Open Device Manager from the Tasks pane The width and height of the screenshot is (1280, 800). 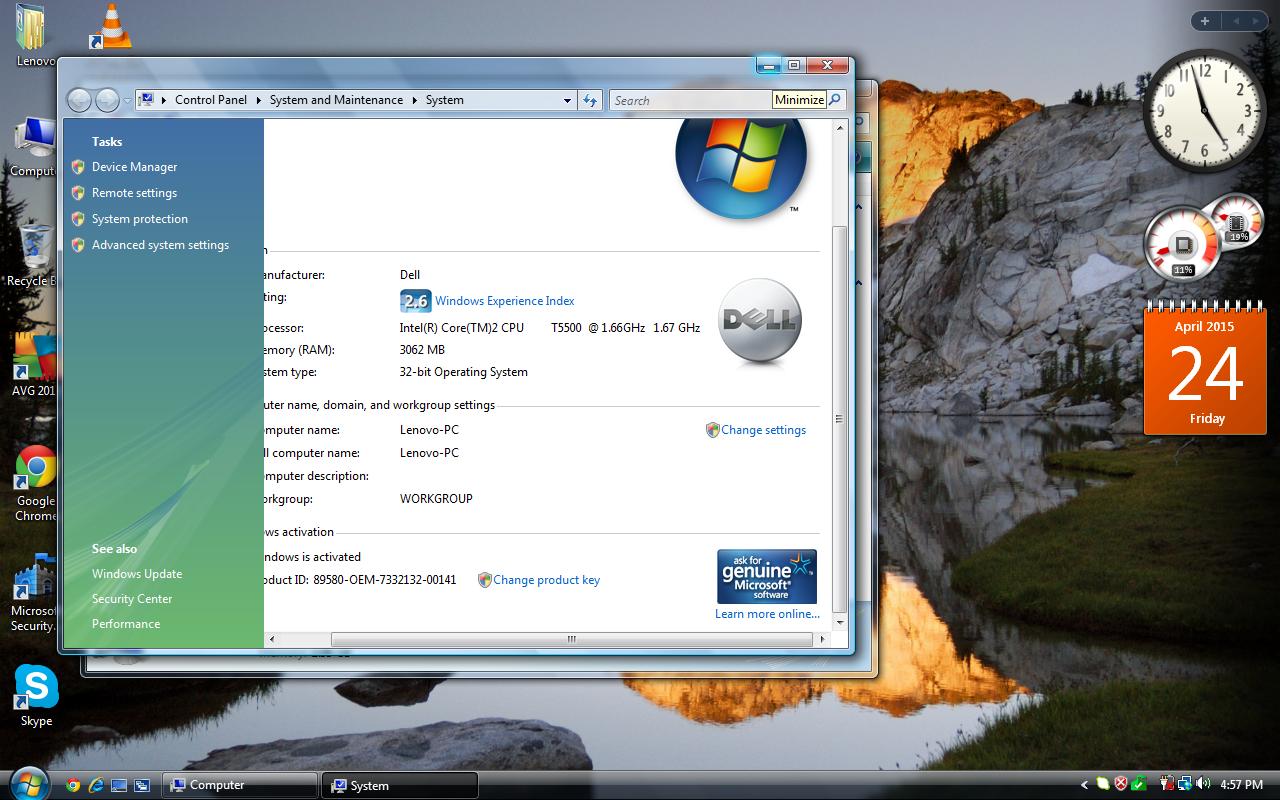pyautogui.click(x=134, y=167)
